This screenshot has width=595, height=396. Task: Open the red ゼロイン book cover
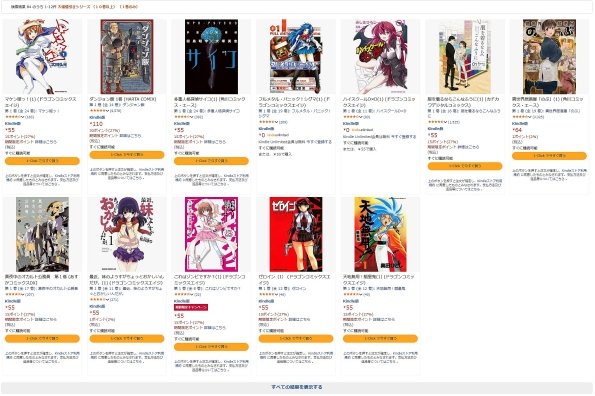point(296,234)
